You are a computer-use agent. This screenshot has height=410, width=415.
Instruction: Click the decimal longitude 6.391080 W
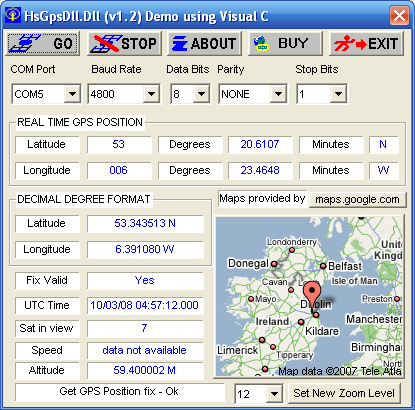coord(145,249)
